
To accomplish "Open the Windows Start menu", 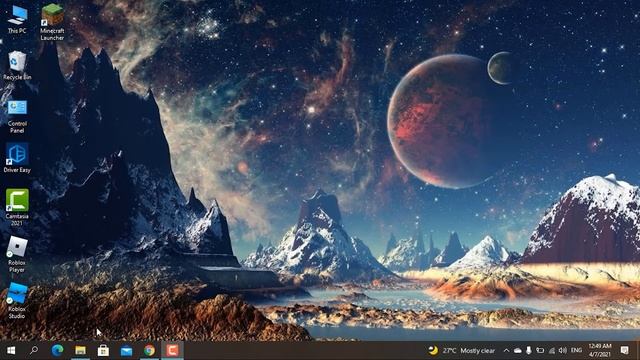I will 11,351.
